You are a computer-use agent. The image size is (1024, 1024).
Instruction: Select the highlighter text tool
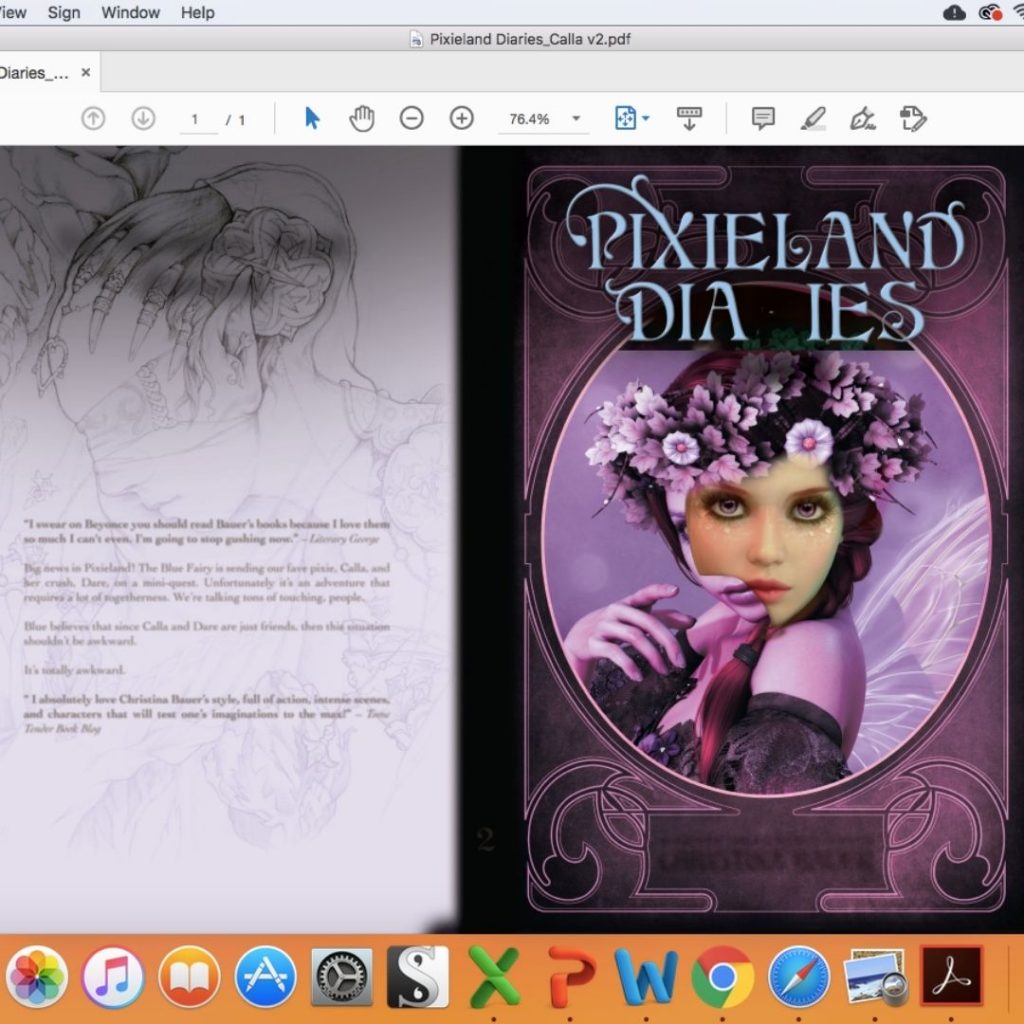point(813,118)
